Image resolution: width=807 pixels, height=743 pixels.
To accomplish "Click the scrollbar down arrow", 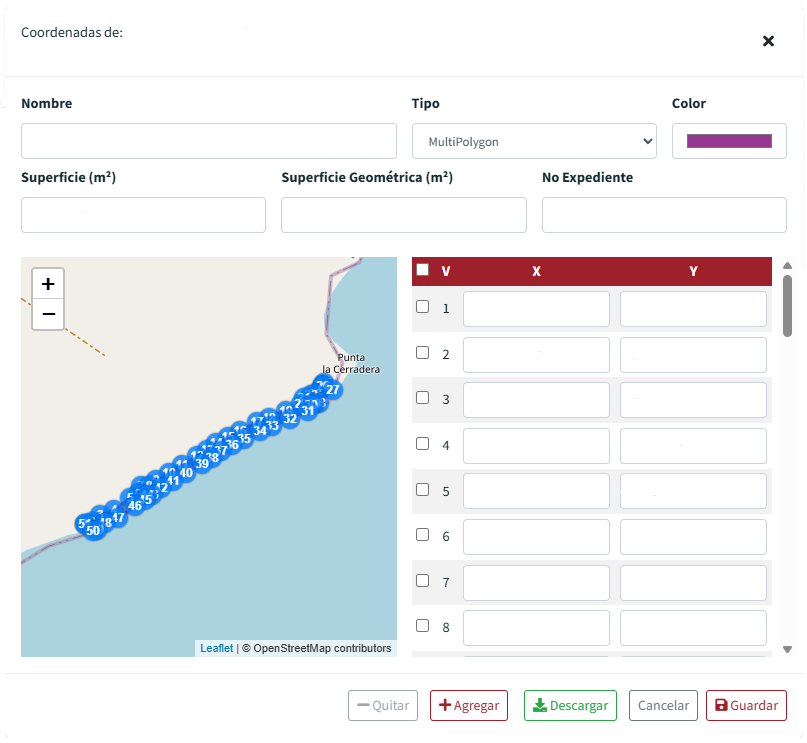I will pos(787,649).
